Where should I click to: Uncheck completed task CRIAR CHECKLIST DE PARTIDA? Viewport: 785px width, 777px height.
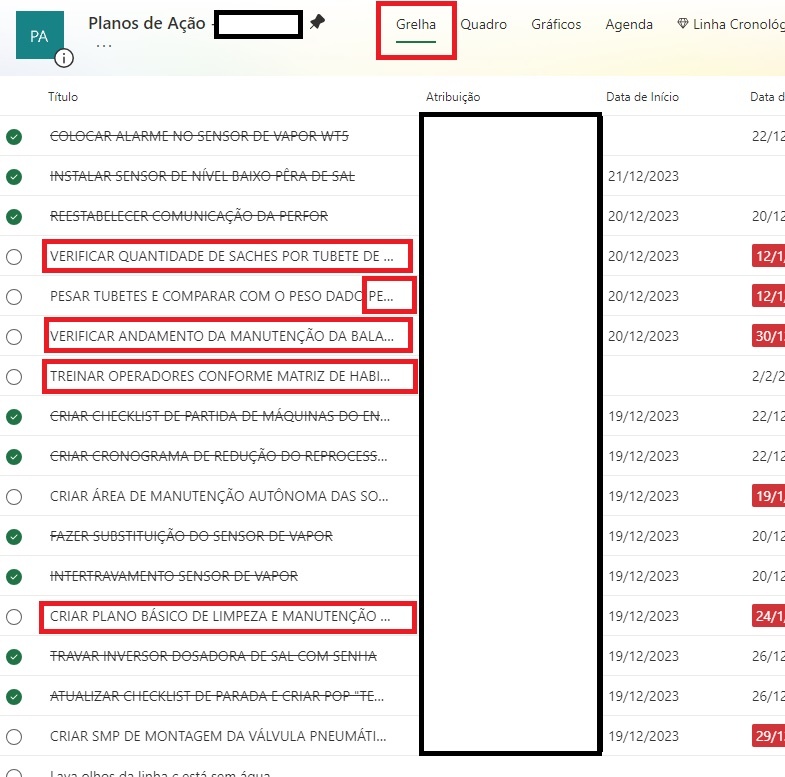[x=14, y=417]
